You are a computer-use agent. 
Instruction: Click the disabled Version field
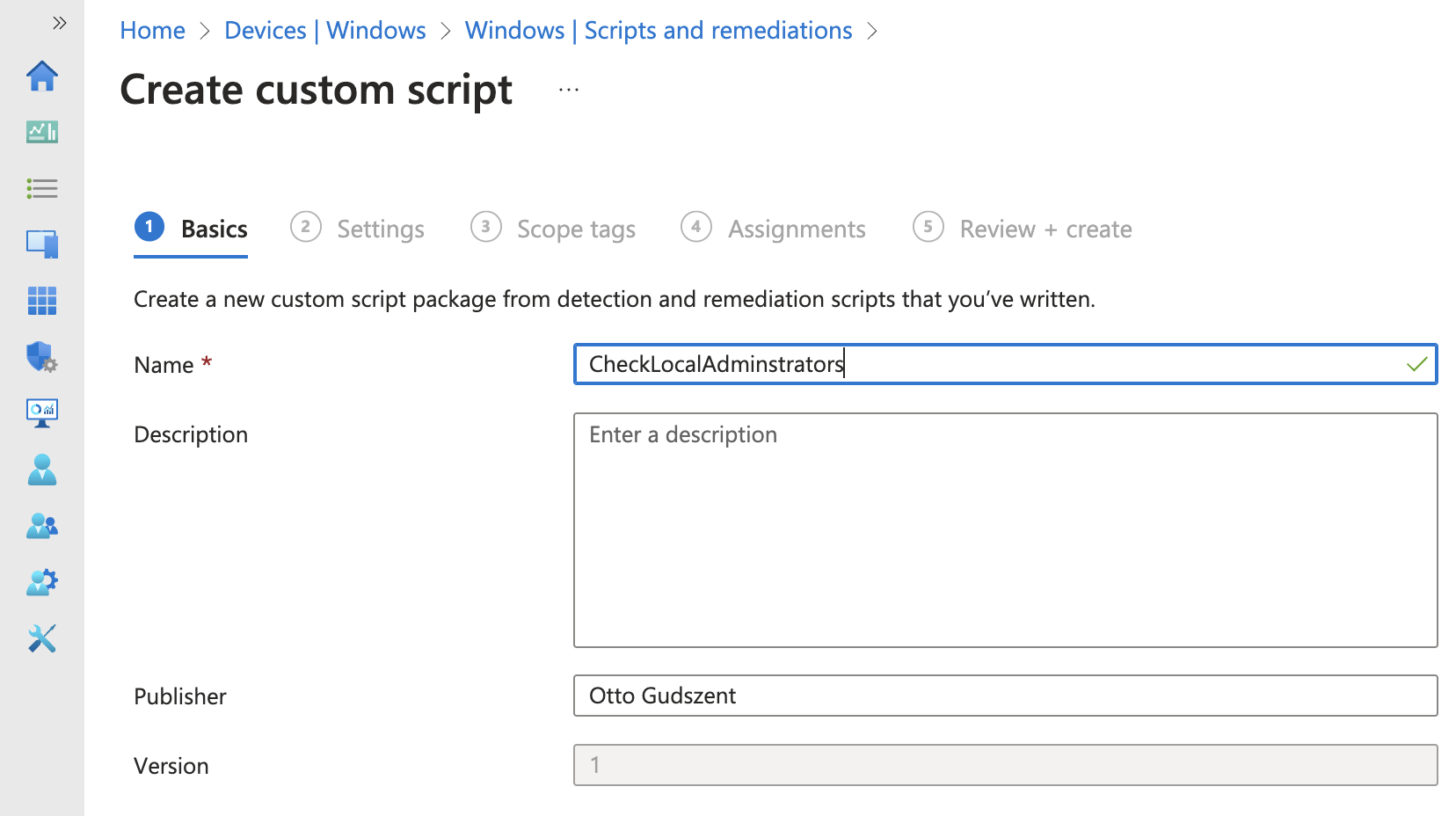[1005, 765]
